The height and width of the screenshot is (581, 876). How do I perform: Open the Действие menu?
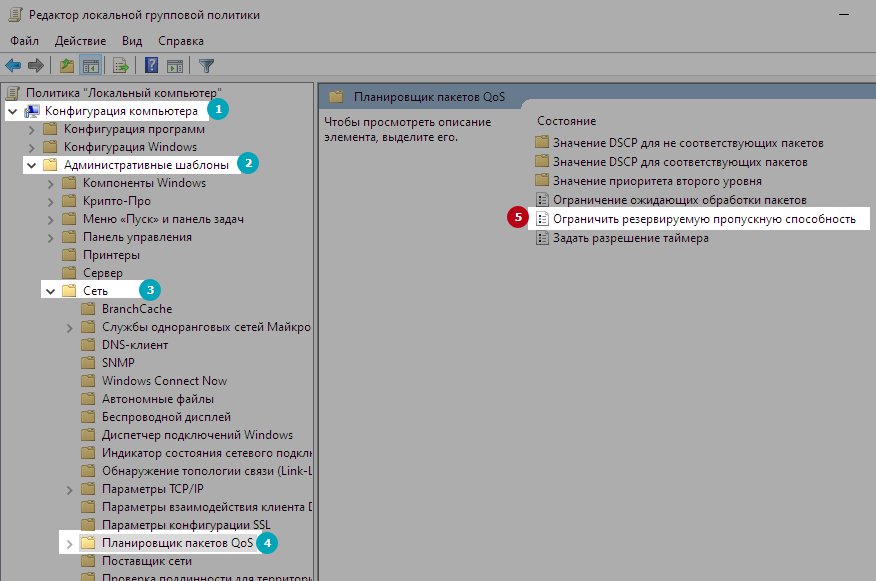click(x=80, y=41)
